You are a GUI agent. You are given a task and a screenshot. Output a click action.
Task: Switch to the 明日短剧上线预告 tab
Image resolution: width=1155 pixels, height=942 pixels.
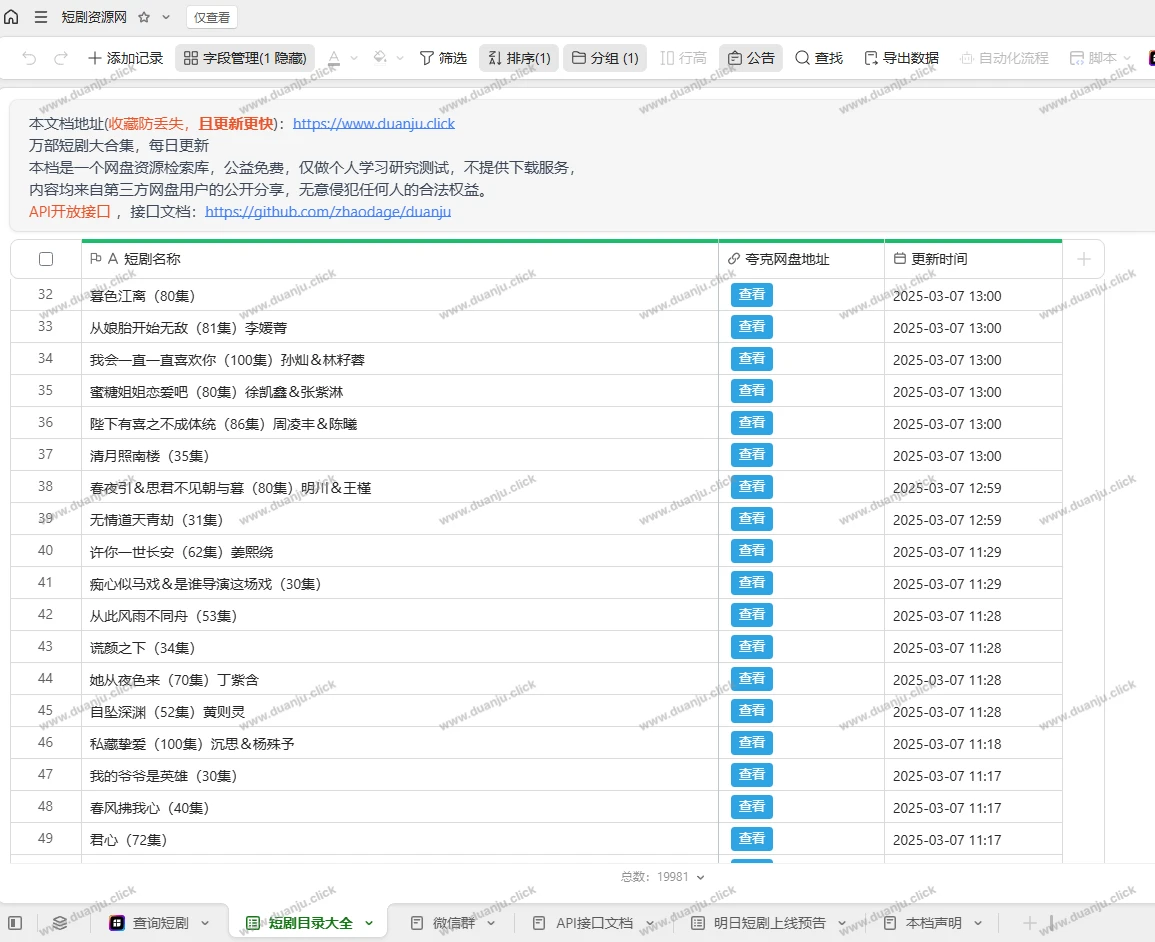(769, 923)
